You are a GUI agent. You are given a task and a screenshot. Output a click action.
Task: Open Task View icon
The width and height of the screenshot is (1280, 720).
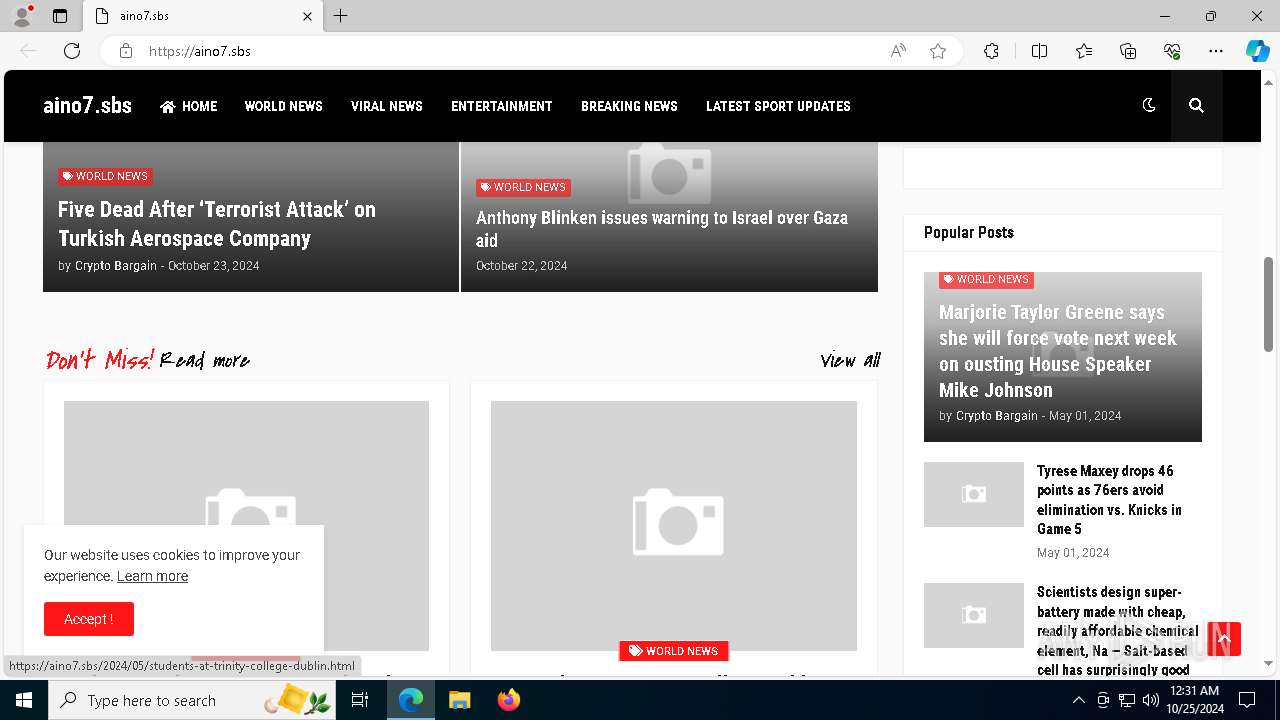pyautogui.click(x=360, y=700)
